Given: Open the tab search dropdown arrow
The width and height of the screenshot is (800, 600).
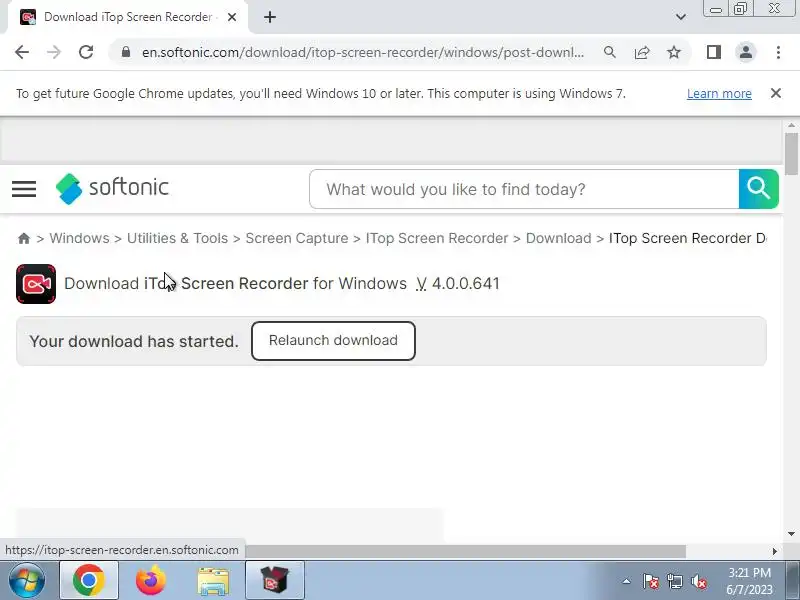Looking at the screenshot, I should click(681, 17).
